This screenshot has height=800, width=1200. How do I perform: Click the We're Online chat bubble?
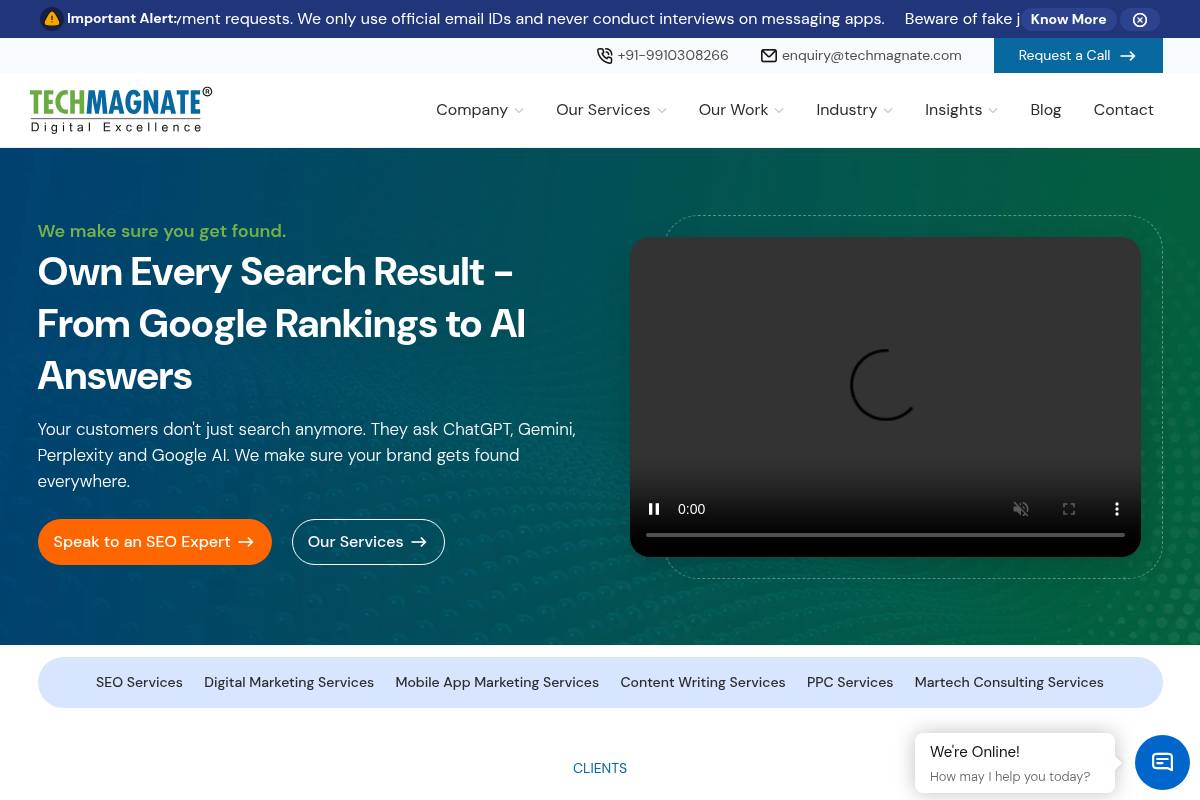point(1015,763)
